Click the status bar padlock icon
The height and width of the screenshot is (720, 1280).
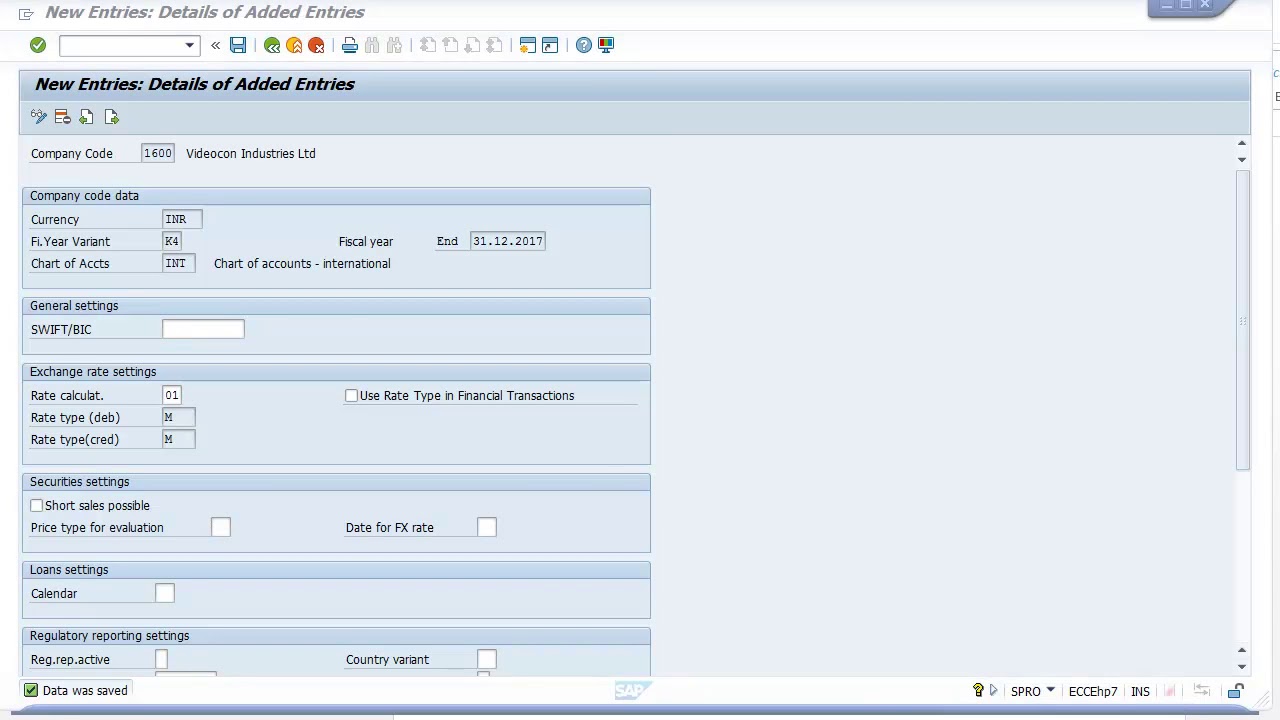1236,691
